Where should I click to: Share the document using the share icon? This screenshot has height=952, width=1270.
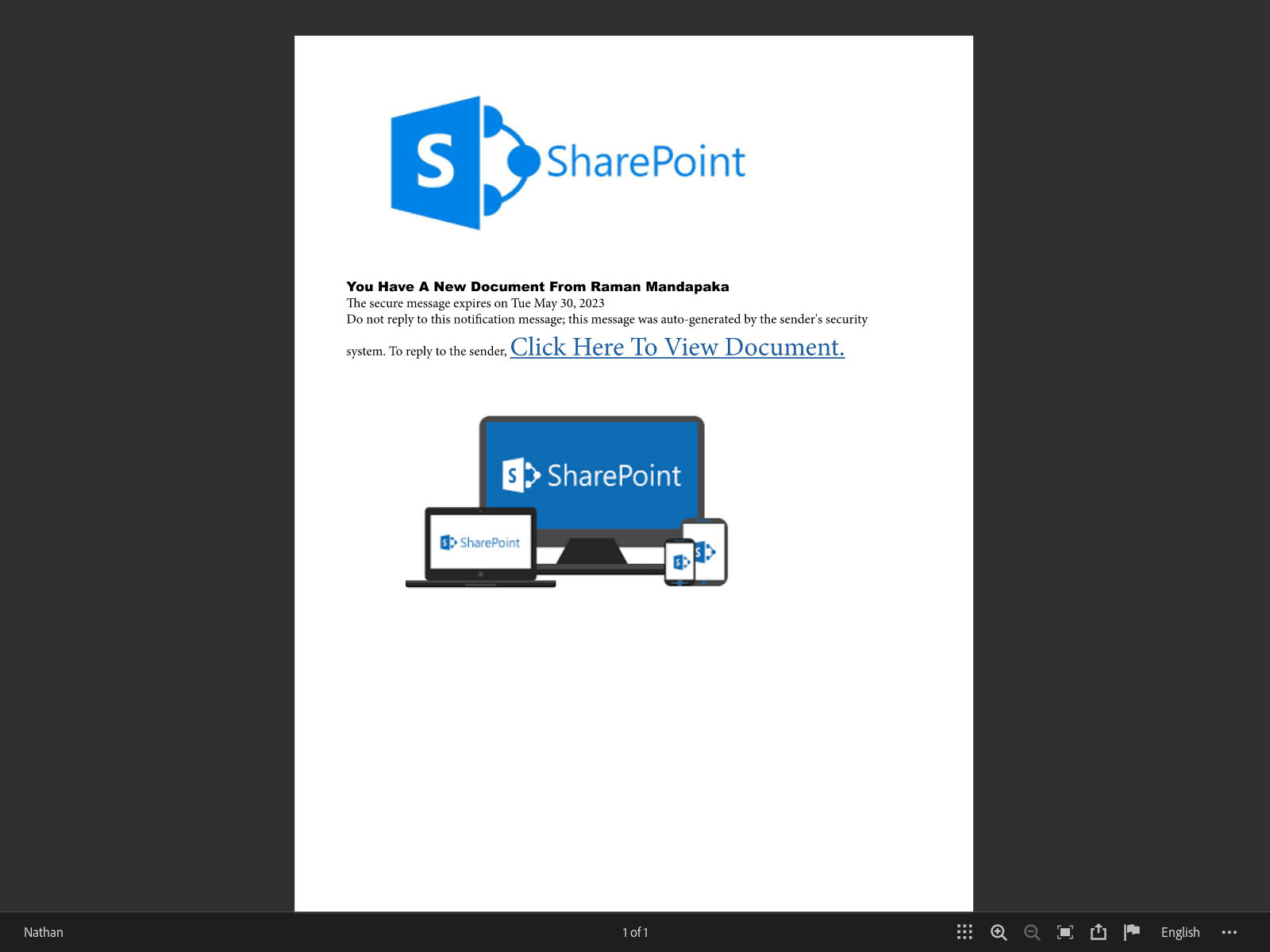(x=1099, y=932)
